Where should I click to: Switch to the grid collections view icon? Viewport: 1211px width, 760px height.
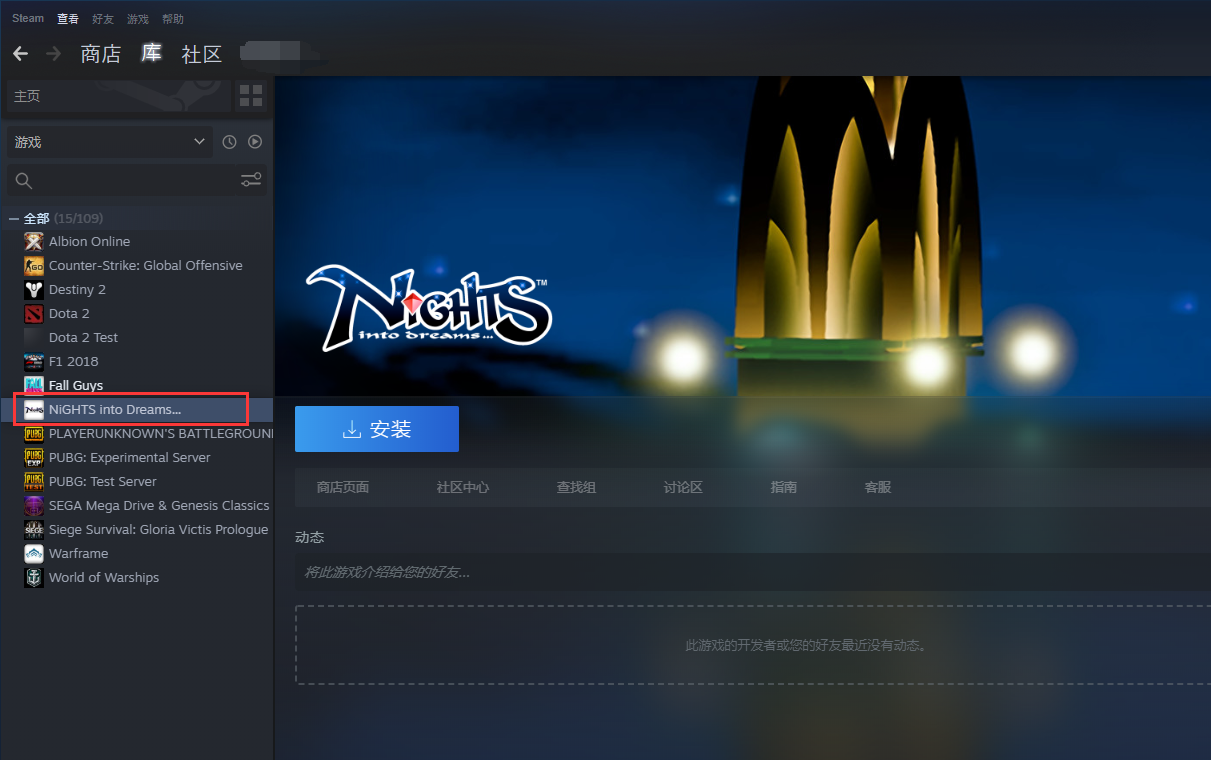coord(251,96)
